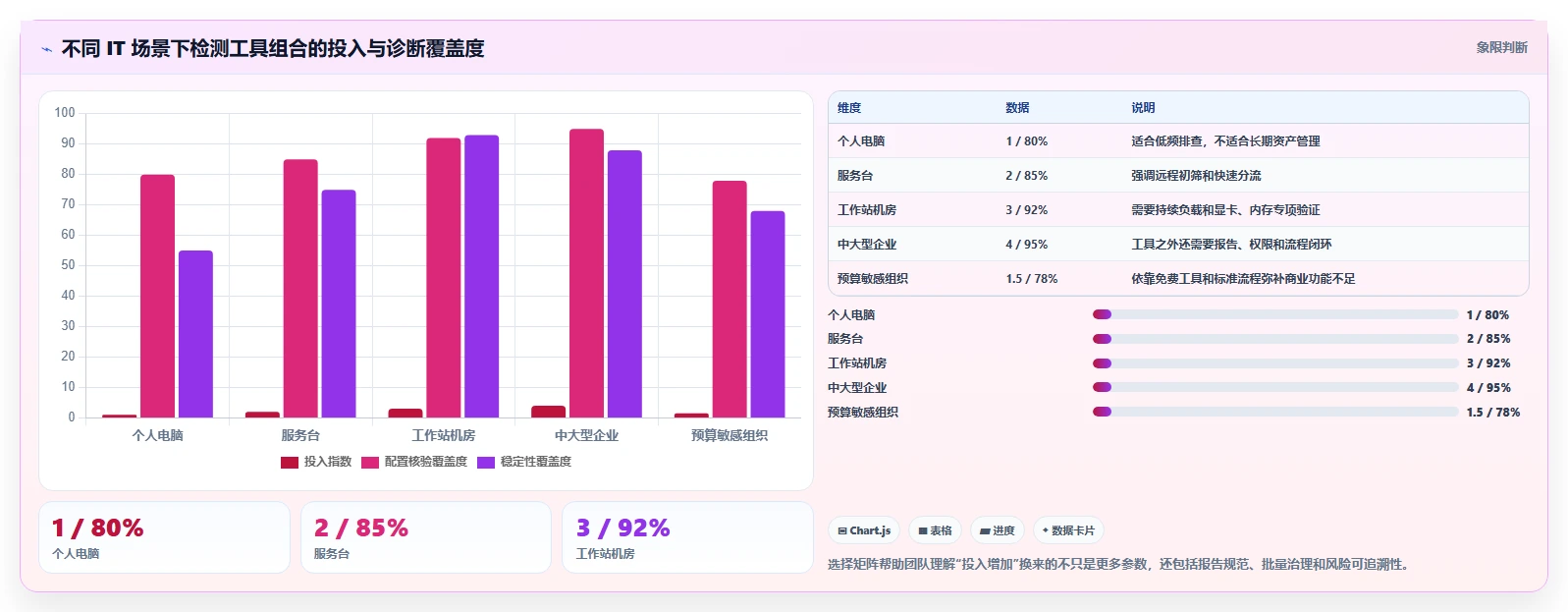This screenshot has width=1568, height=612.
Task: Click 依靠免费工具和标准流程弥补商业功能不足 description
Action: [x=1243, y=279]
